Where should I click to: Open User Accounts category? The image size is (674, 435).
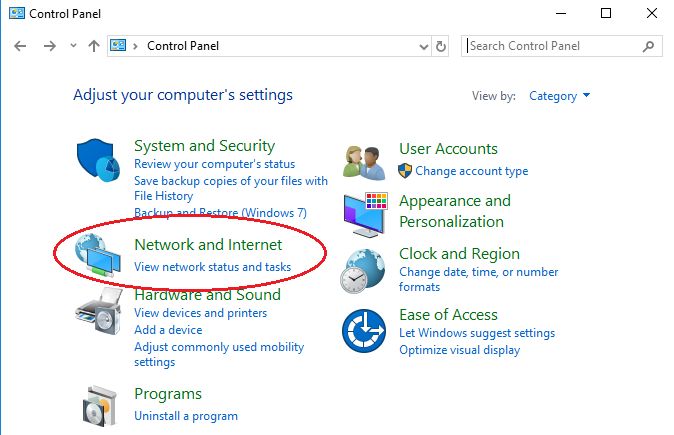click(448, 149)
